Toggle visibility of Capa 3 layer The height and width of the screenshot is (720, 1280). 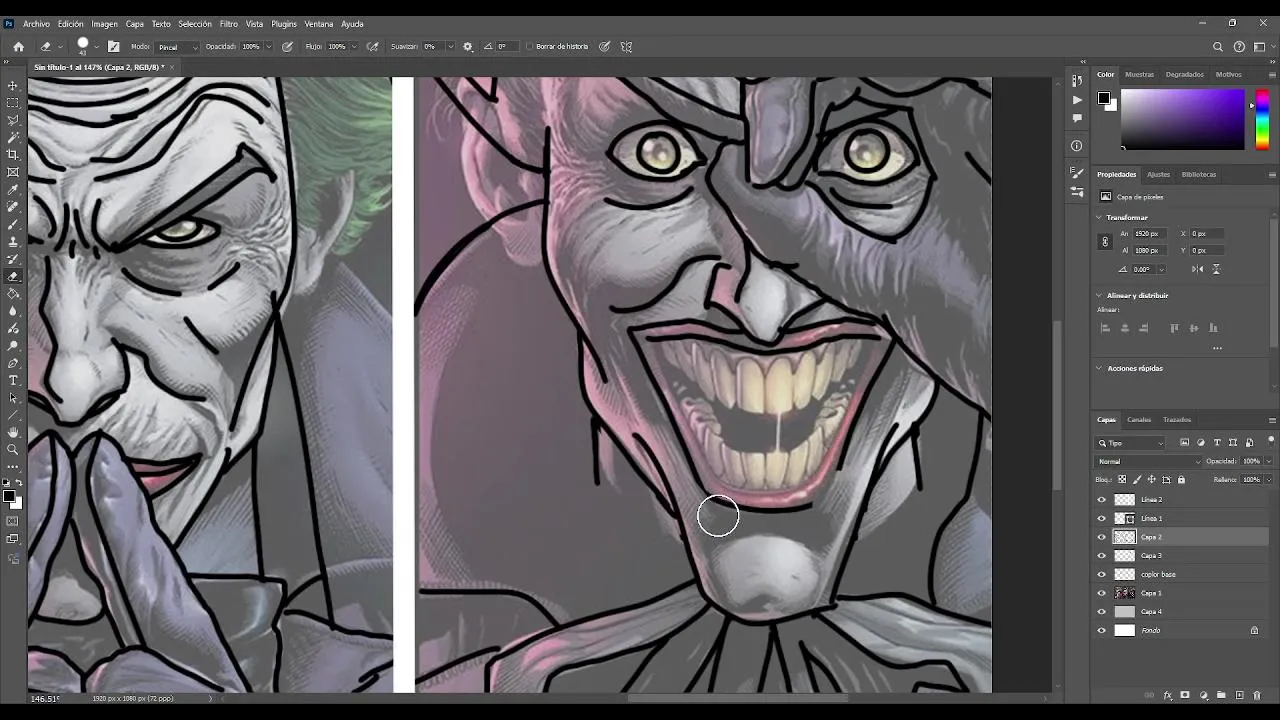1102,556
